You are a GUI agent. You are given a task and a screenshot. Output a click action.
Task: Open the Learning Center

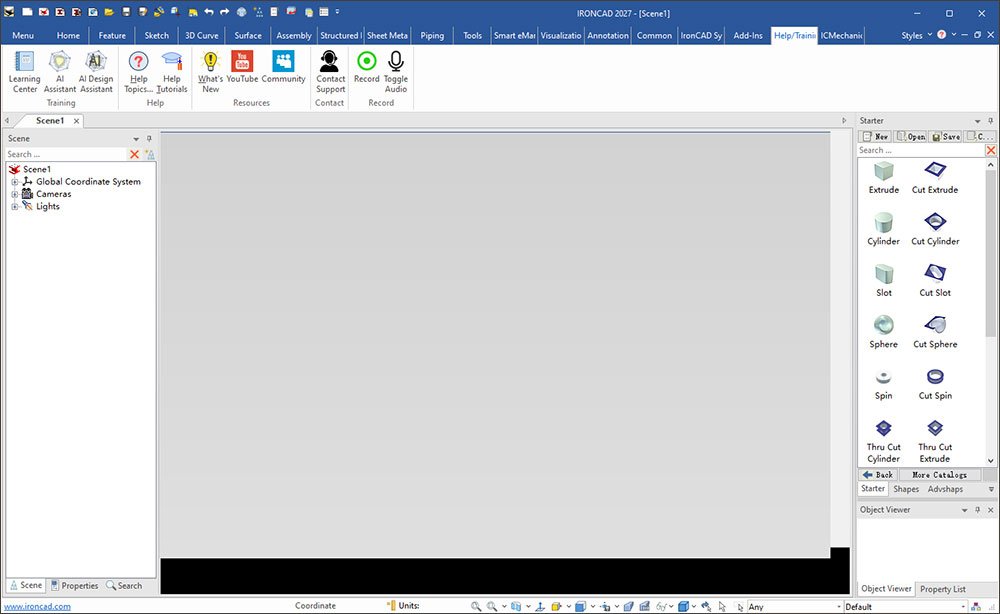24,71
